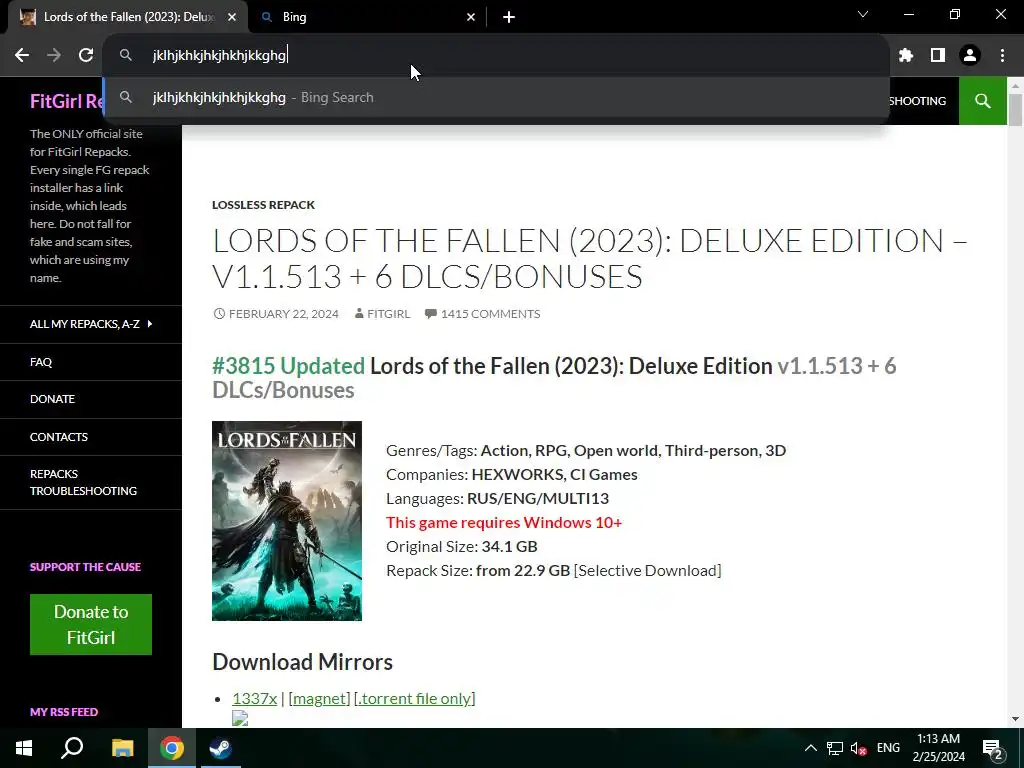This screenshot has width=1024, height=768.
Task: Click the magnet link
Action: coord(319,698)
